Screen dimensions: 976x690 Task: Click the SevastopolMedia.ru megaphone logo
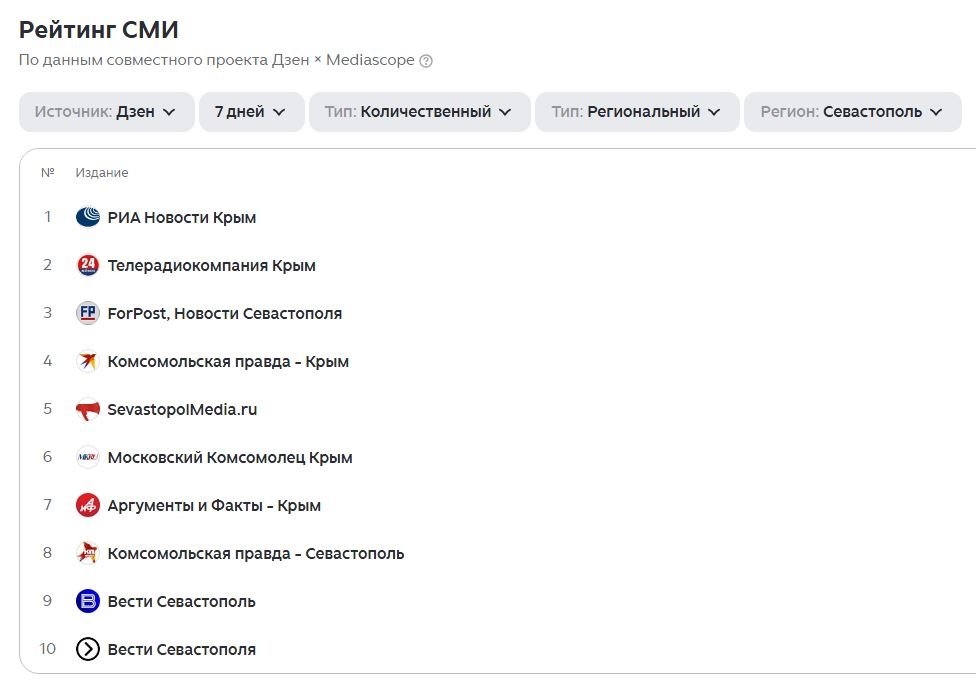[88, 409]
